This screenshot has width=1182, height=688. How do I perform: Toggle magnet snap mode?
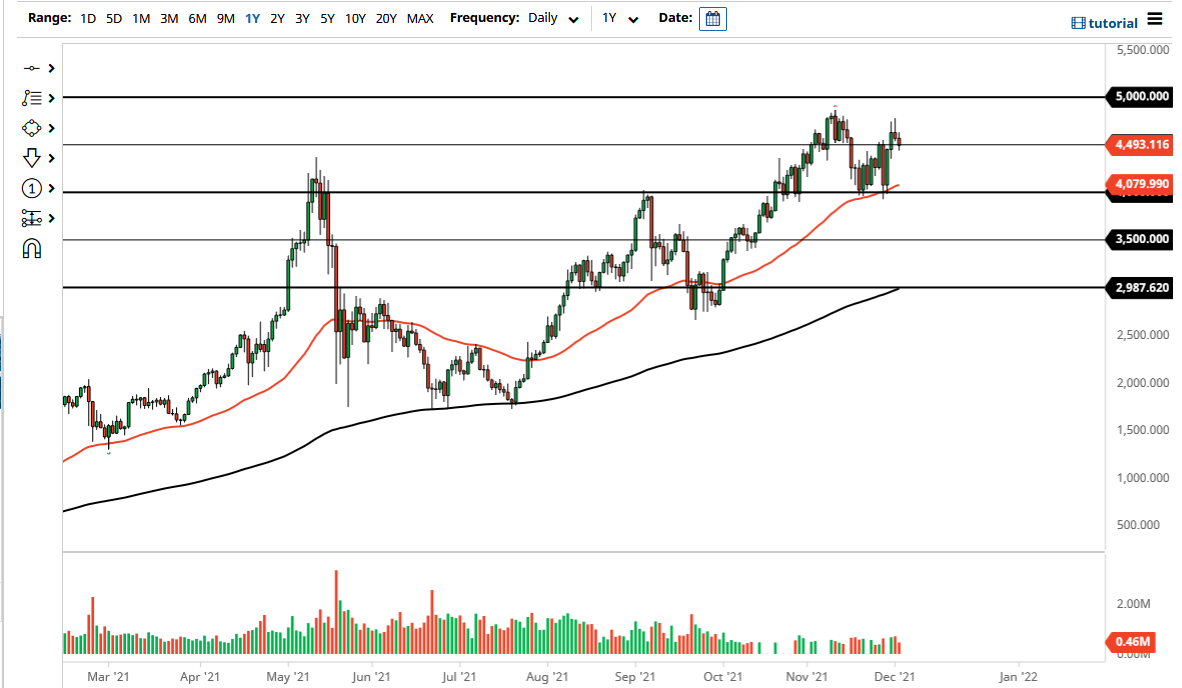point(30,248)
